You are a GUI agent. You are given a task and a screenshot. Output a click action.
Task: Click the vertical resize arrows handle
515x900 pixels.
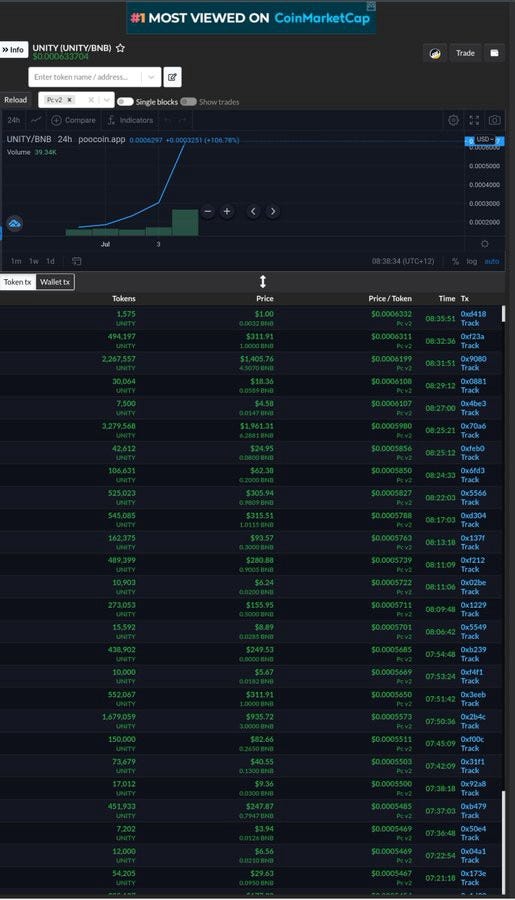click(263, 282)
